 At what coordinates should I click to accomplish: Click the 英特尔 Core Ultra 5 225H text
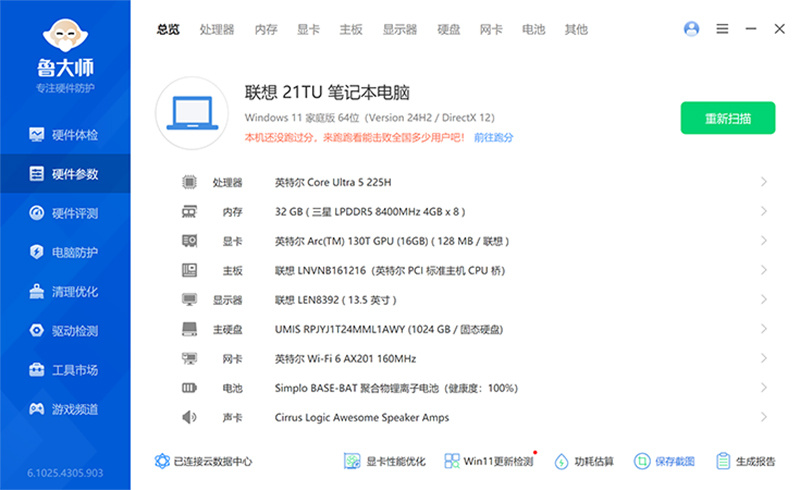point(333,182)
